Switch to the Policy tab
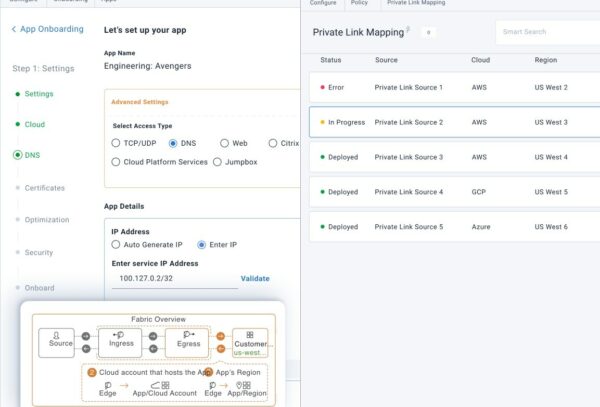This screenshot has width=600, height=407. pyautogui.click(x=360, y=3)
